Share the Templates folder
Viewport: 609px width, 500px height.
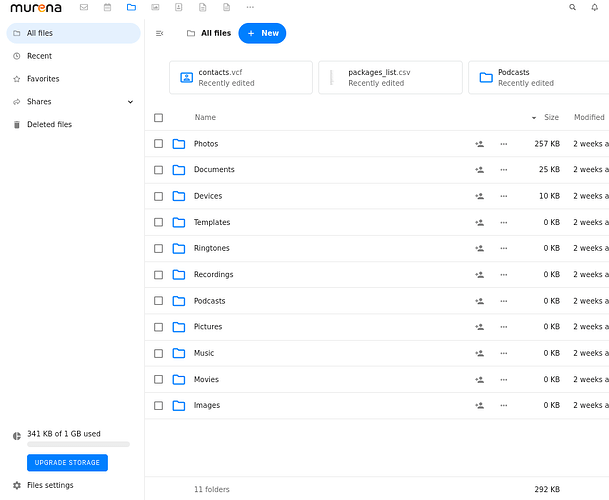click(480, 223)
